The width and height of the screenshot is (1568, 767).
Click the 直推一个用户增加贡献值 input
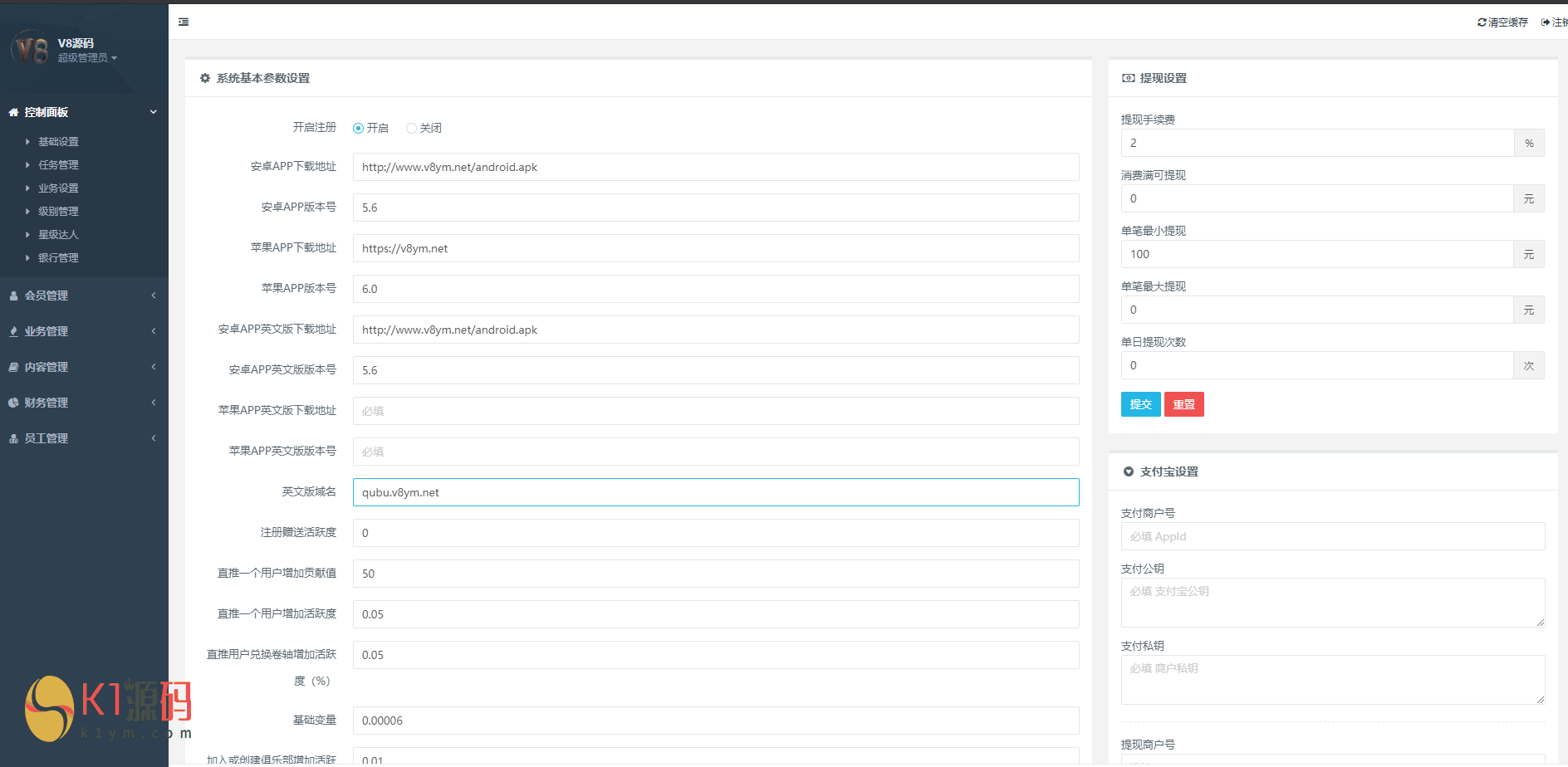pos(716,574)
